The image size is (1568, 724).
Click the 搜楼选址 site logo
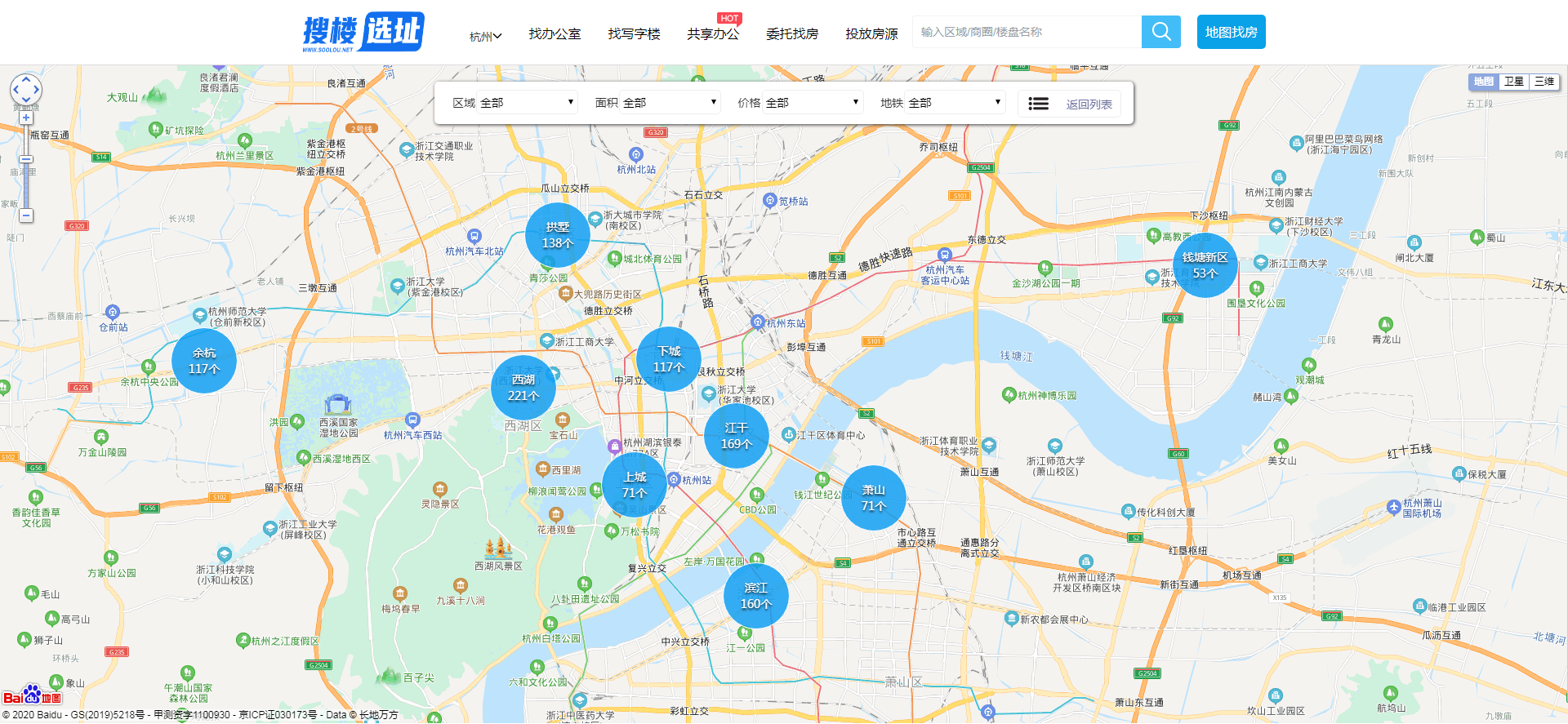363,33
